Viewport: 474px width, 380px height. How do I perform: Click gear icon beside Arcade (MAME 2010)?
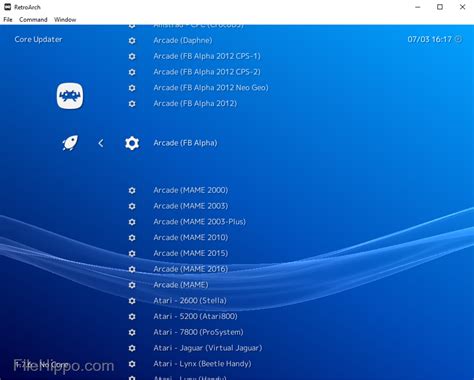[132, 238]
